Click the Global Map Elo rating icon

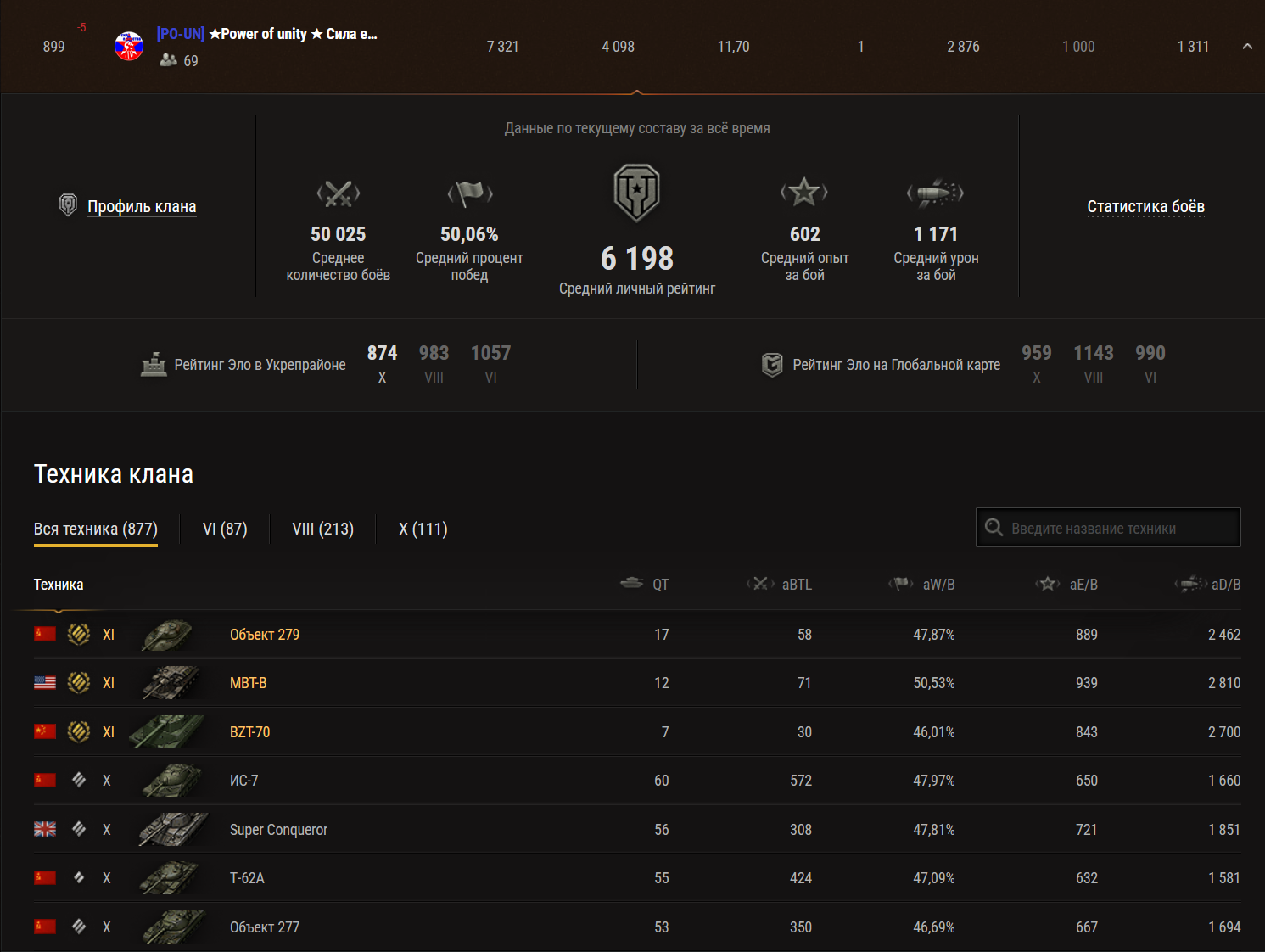click(772, 365)
